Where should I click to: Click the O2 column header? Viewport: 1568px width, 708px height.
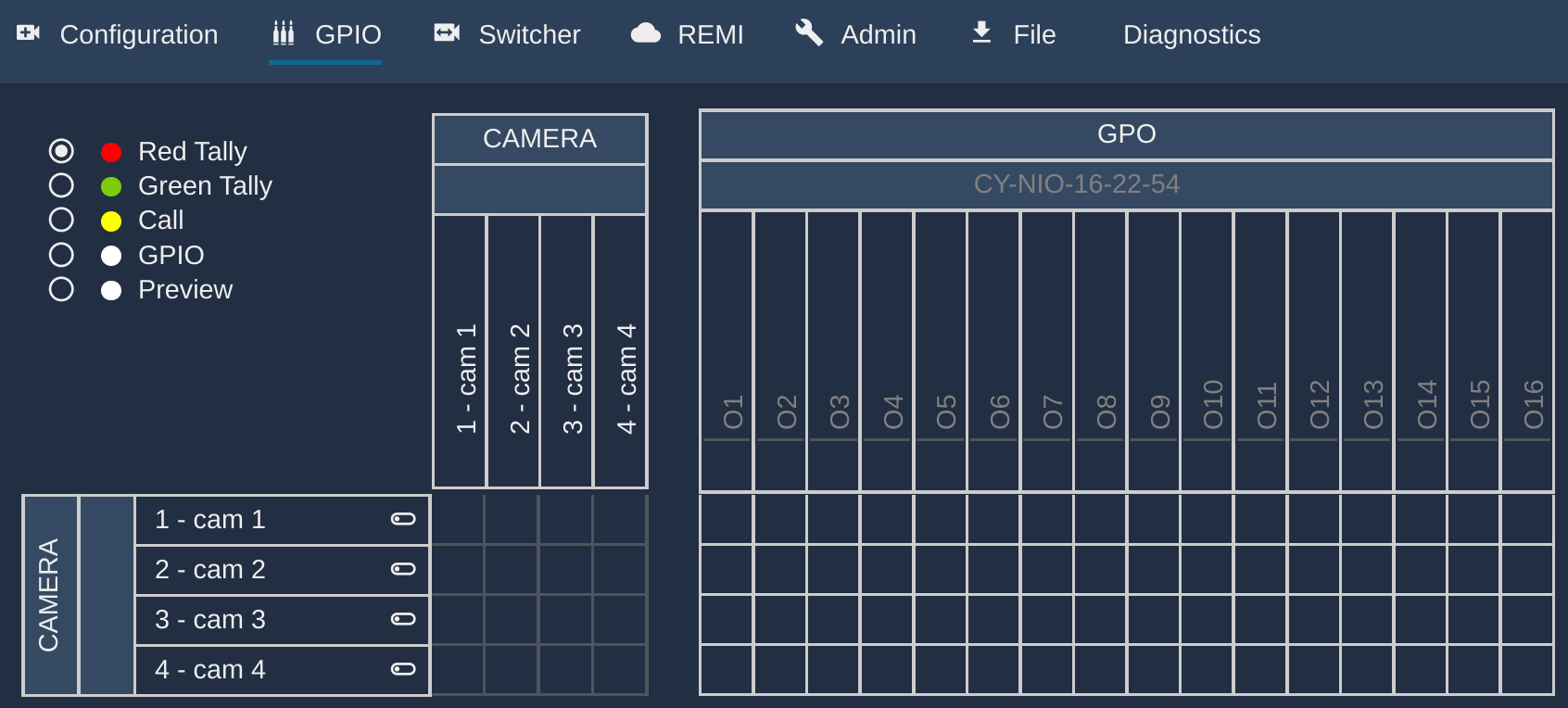[x=780, y=351]
